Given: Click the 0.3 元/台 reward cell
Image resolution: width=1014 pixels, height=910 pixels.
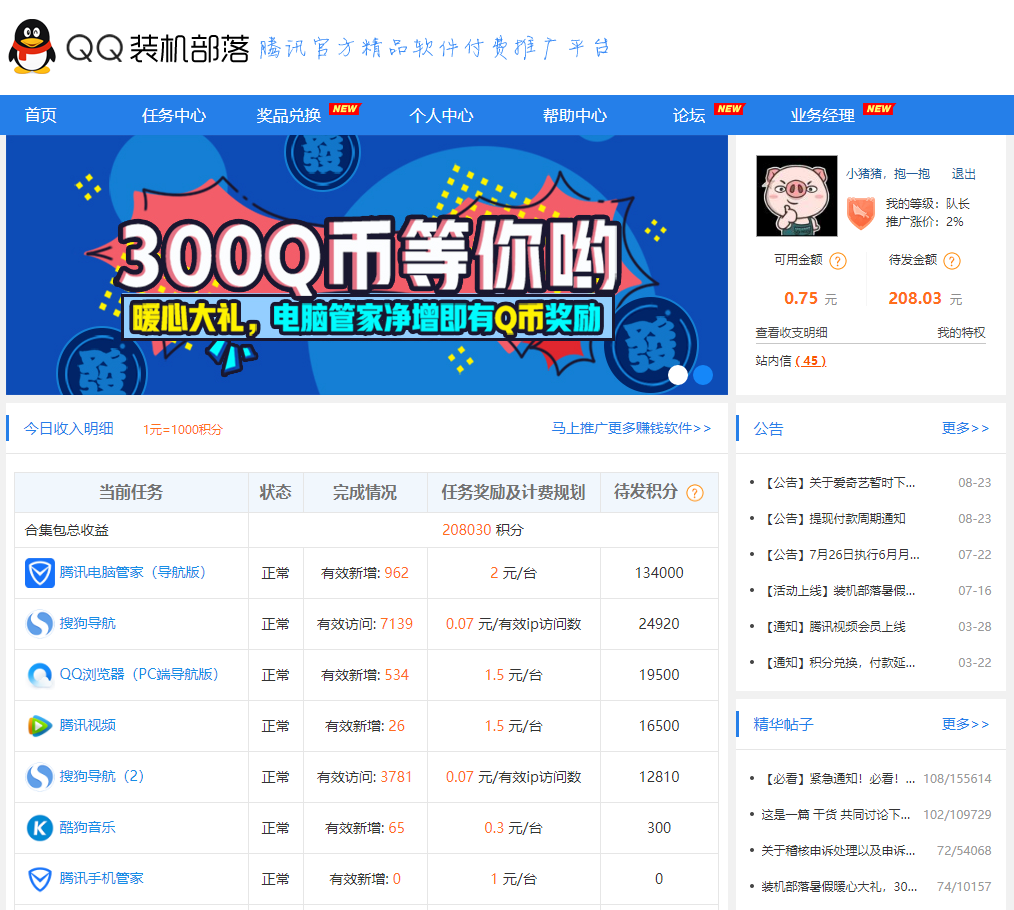Looking at the screenshot, I should [x=513, y=828].
